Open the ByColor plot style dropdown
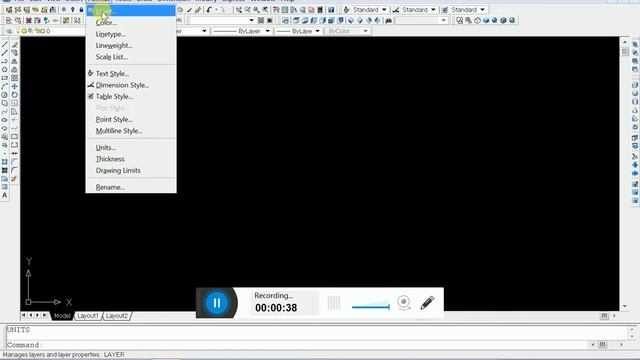 tap(365, 31)
